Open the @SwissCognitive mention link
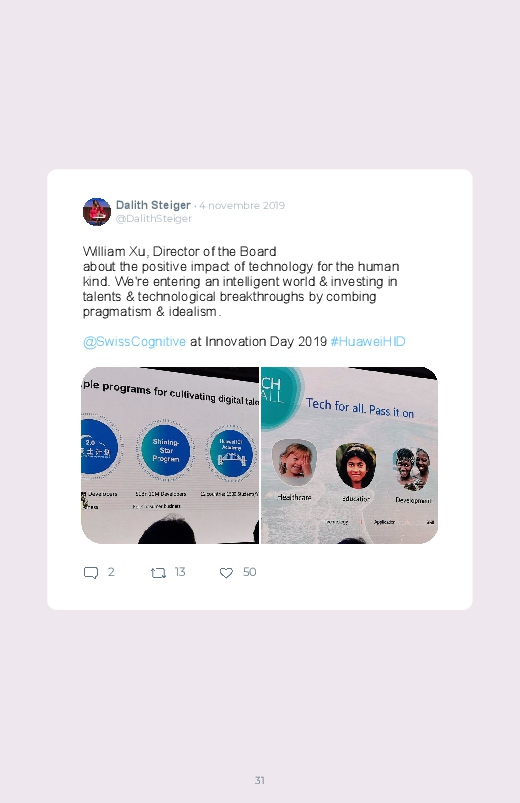 click(134, 342)
